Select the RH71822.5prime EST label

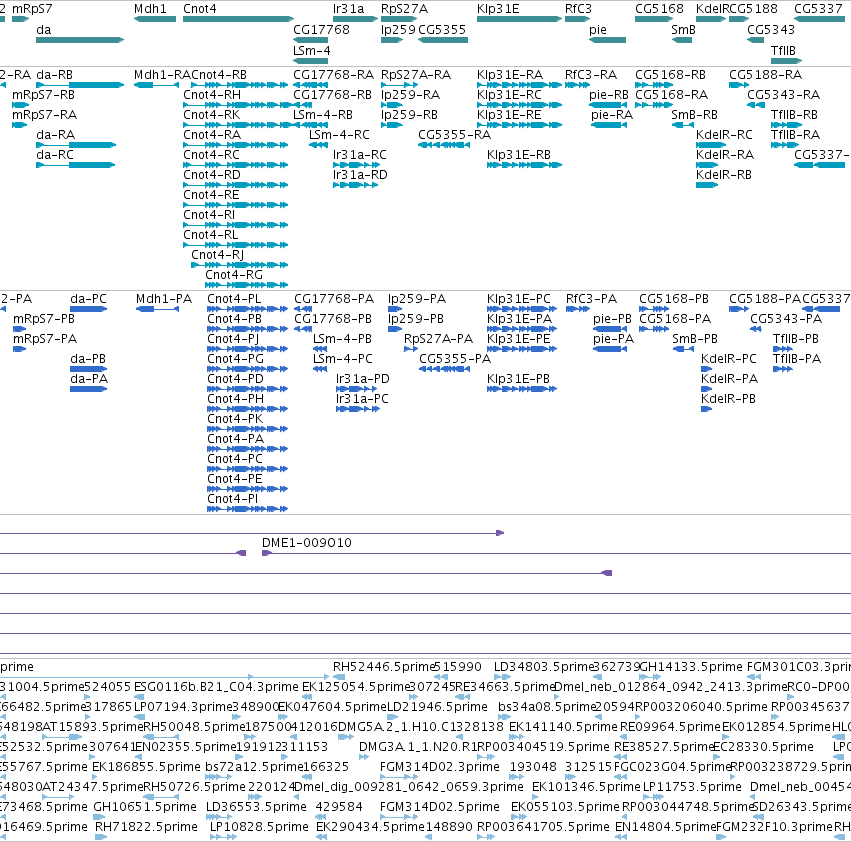pos(147,826)
